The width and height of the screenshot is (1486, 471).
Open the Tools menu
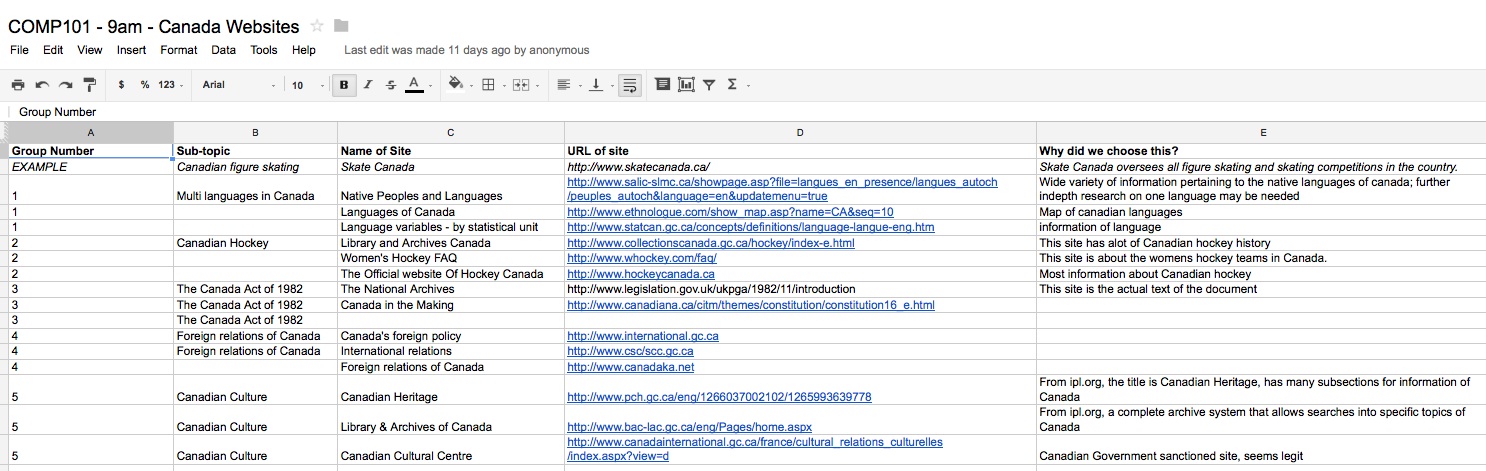pos(264,50)
